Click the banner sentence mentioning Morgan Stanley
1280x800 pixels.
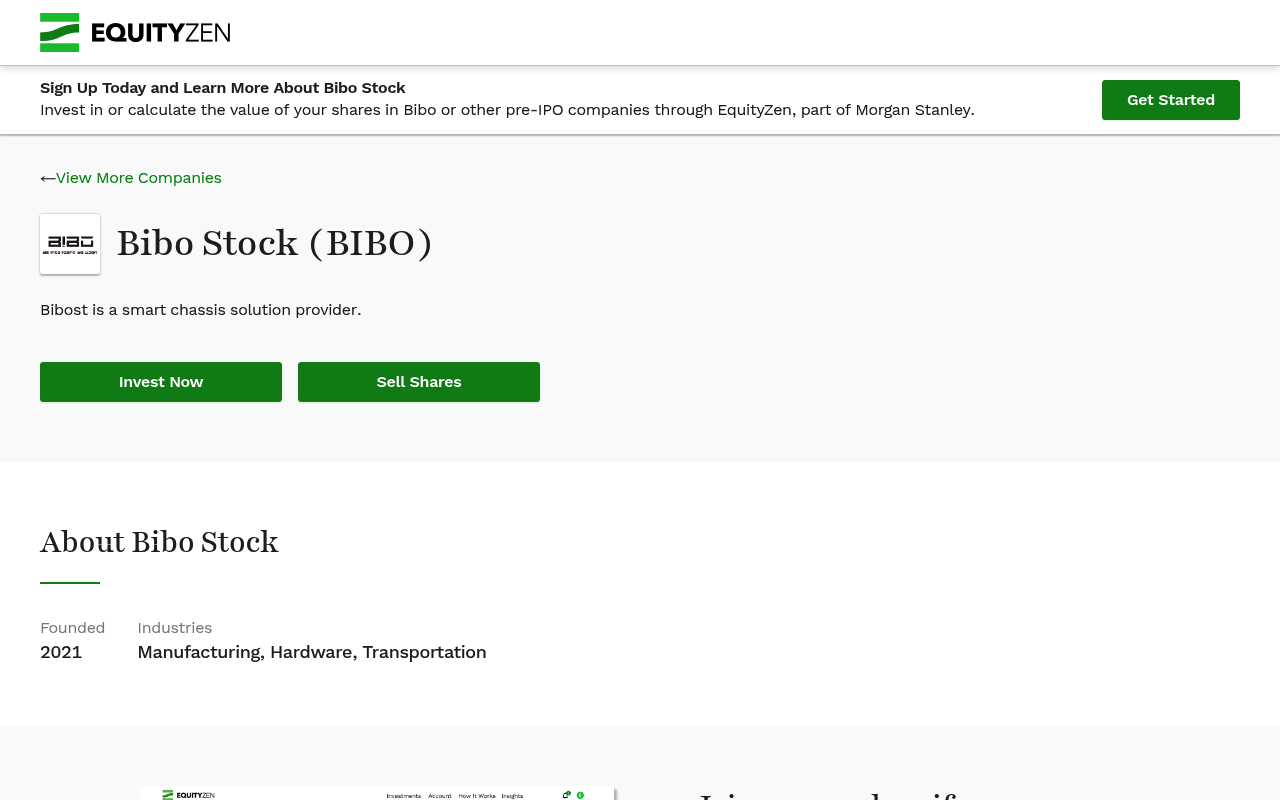tap(507, 110)
